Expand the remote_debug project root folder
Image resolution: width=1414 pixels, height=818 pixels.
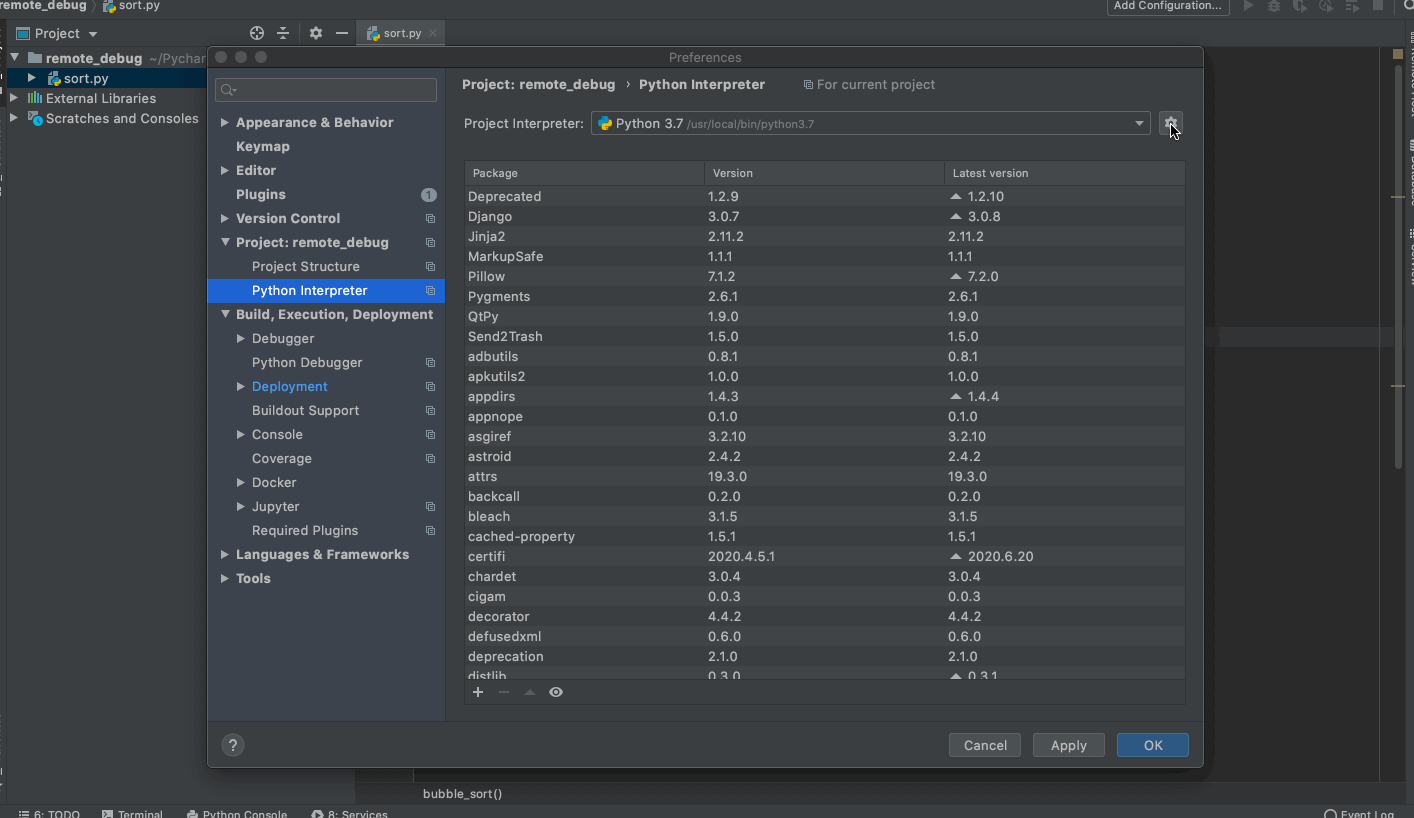(15, 58)
